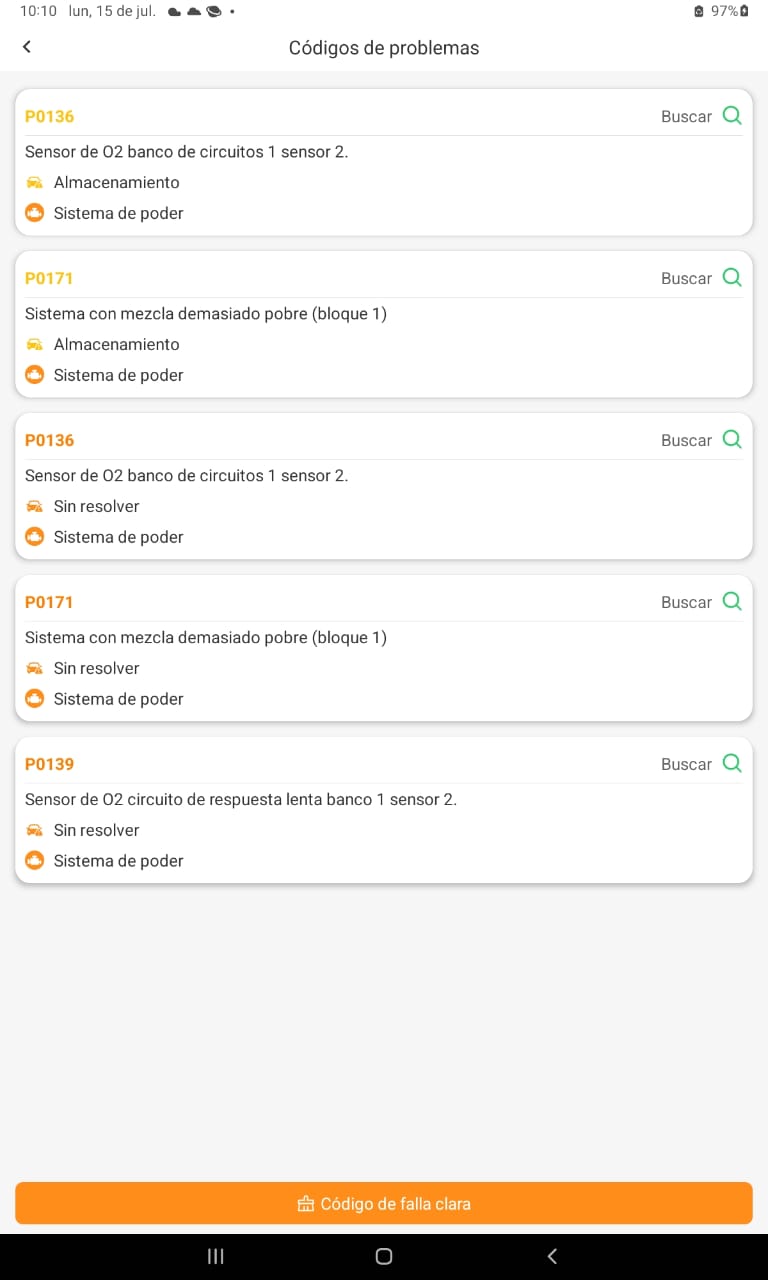Tap the back arrow in the header

pos(27,47)
